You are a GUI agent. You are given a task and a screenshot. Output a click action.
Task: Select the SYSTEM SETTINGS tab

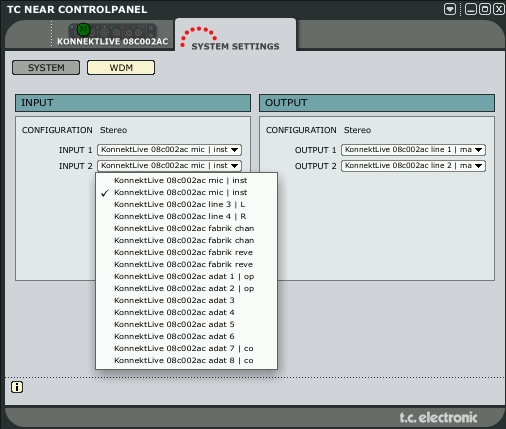pos(235,46)
